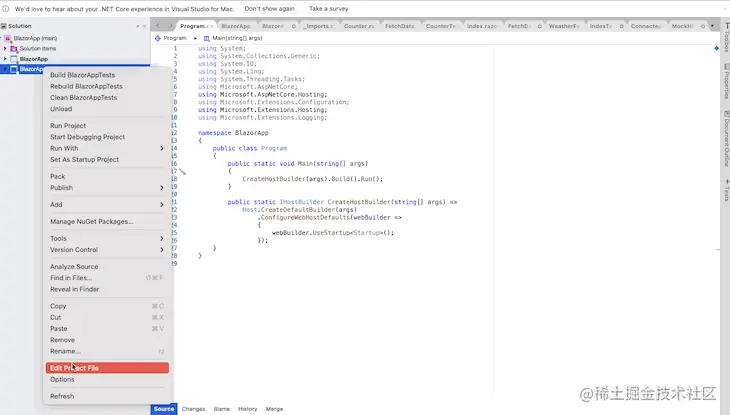Open the Index.razor editor tab
Viewport: 730px width, 415px height.
[x=482, y=26]
